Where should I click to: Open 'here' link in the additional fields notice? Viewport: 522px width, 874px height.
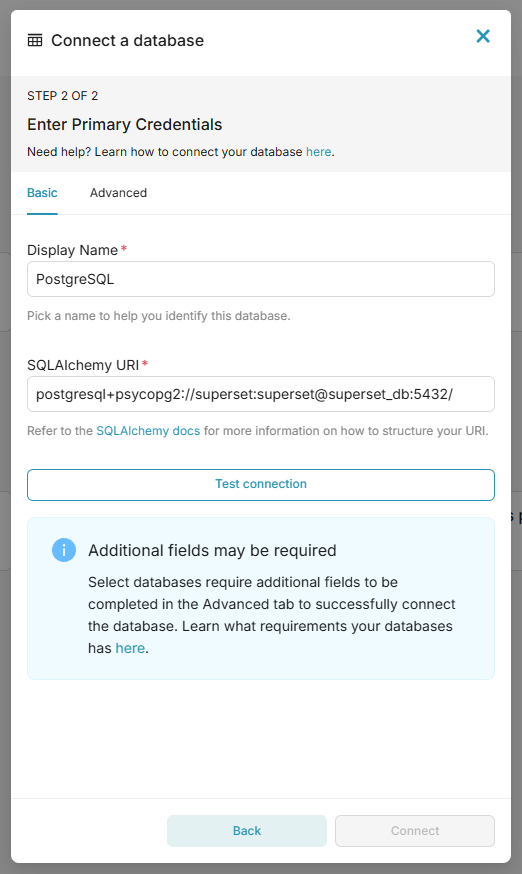coord(130,648)
